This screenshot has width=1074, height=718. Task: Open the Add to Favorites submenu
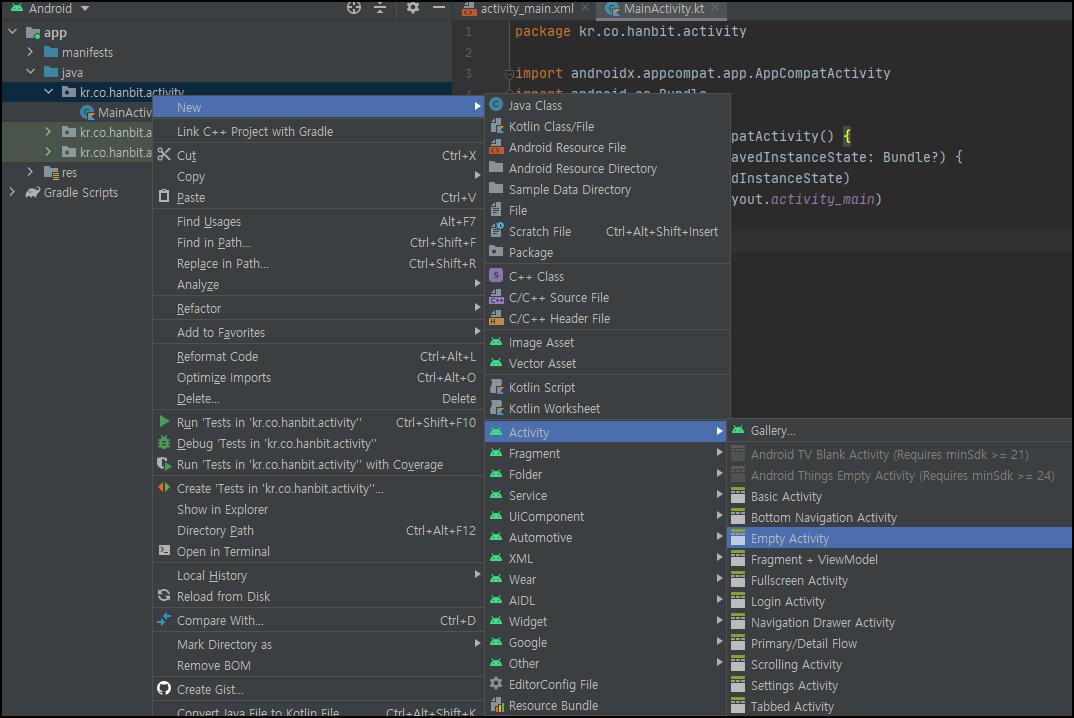tap(319, 332)
